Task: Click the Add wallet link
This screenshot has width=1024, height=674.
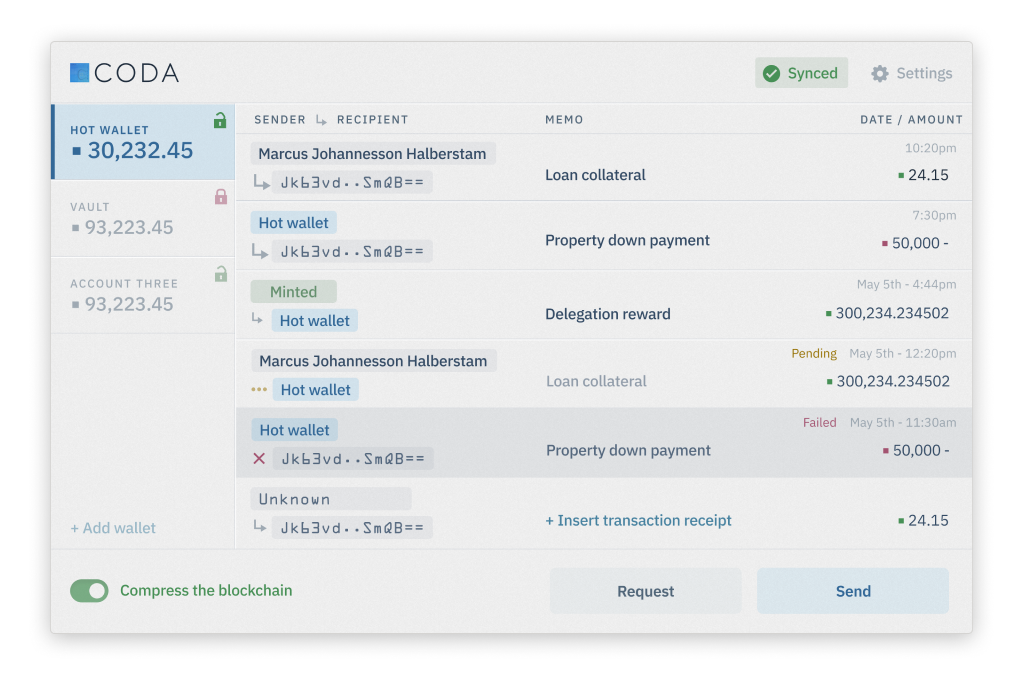Action: click(x=113, y=528)
